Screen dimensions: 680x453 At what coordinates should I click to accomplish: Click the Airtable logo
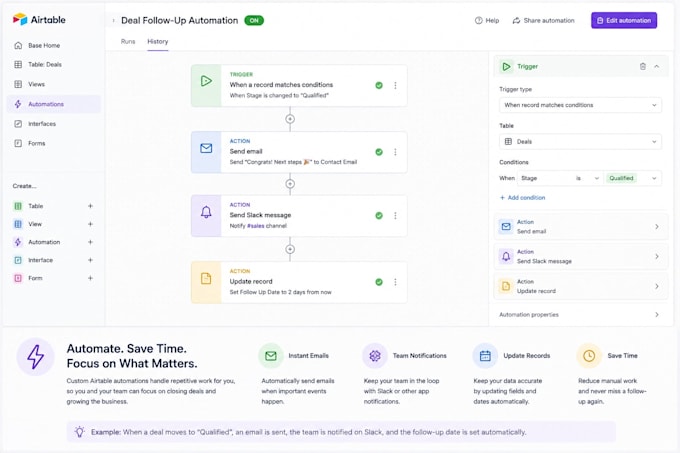click(x=39, y=20)
